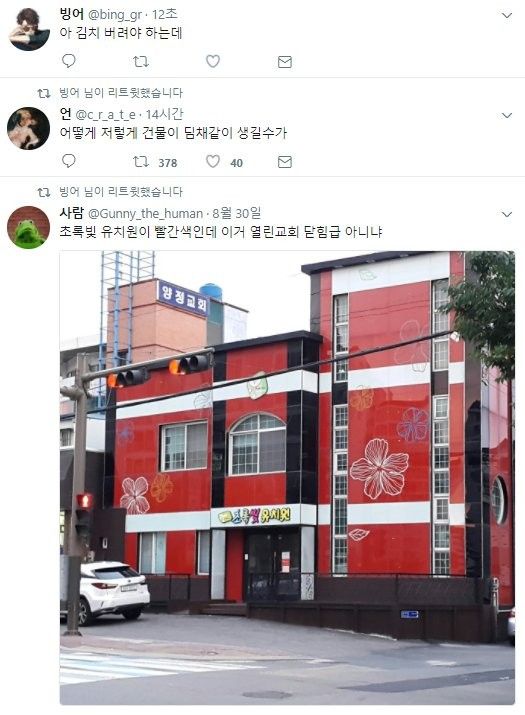The width and height of the screenshot is (525, 715).
Task: Click the green frog avatar of 사람
Action: click(x=28, y=228)
